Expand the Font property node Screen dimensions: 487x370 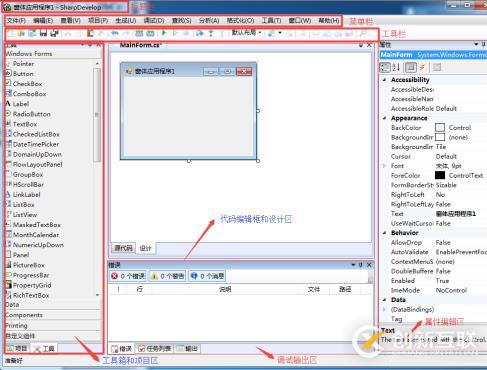(x=384, y=166)
